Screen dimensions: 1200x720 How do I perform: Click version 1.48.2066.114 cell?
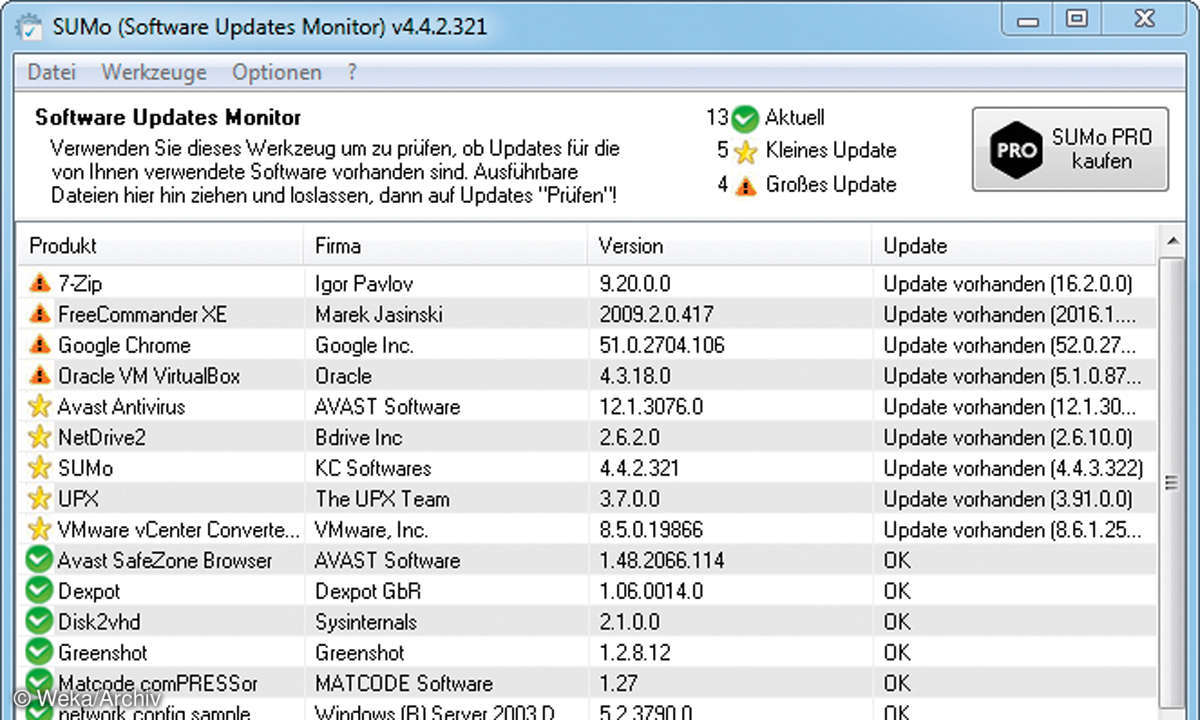(662, 560)
